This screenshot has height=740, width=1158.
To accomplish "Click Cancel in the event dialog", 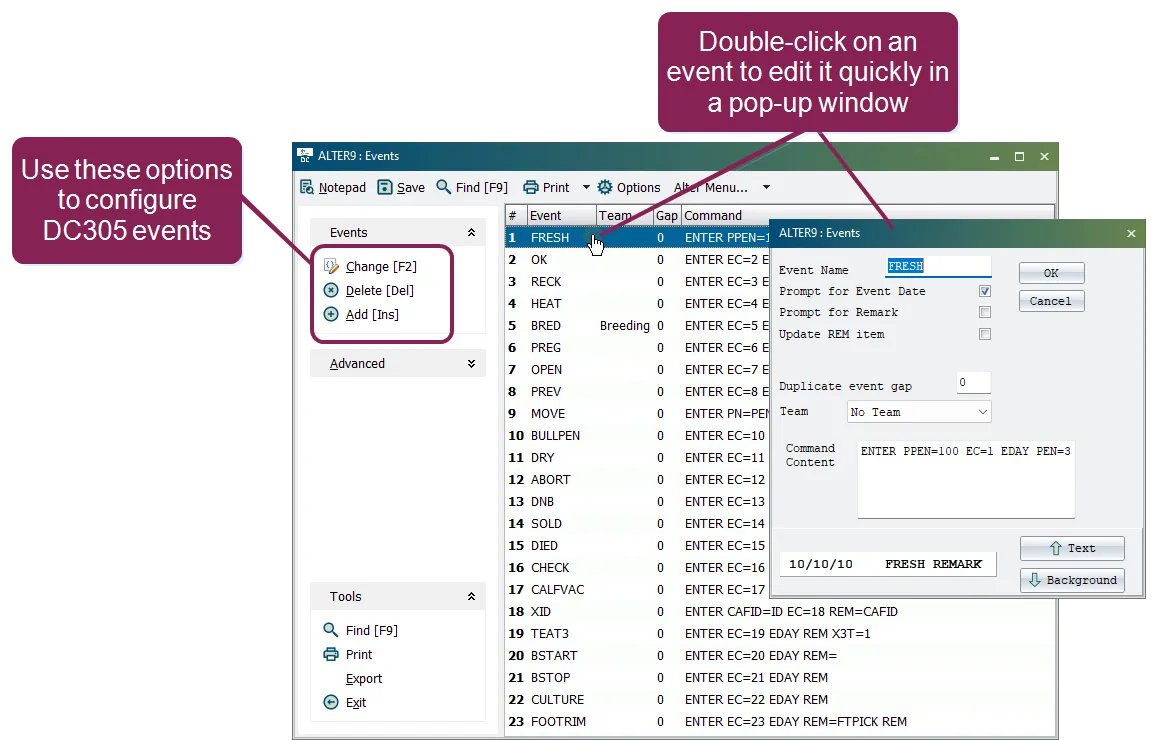I will (1052, 301).
